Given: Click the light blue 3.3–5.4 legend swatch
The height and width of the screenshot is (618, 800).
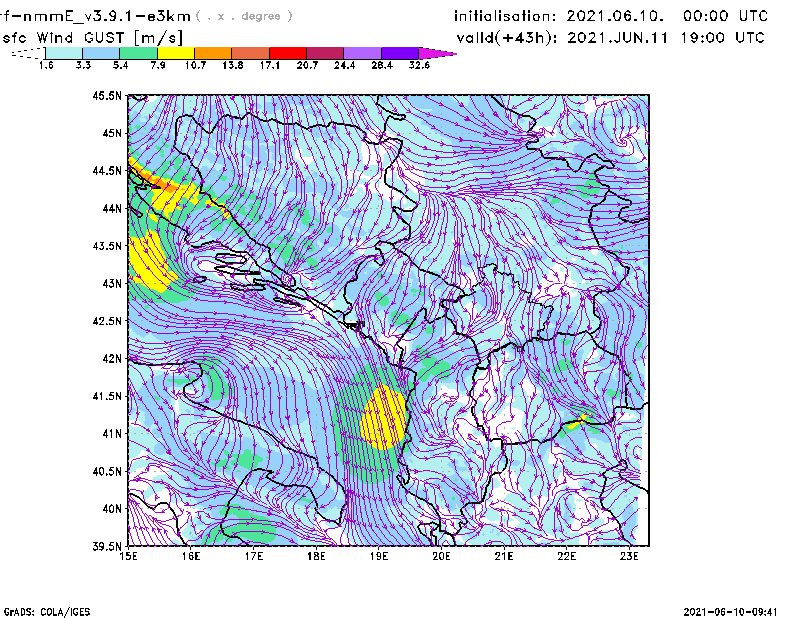Looking at the screenshot, I should [x=101, y=53].
